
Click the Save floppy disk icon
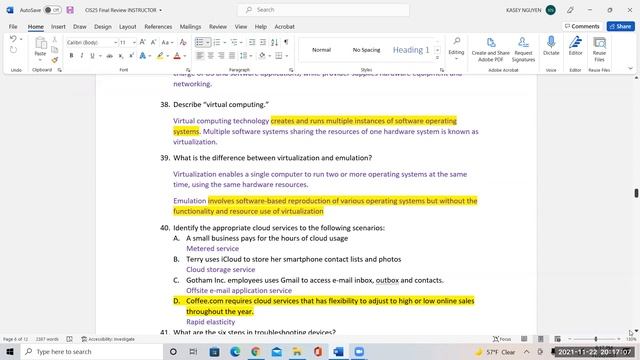pyautogui.click(x=70, y=10)
